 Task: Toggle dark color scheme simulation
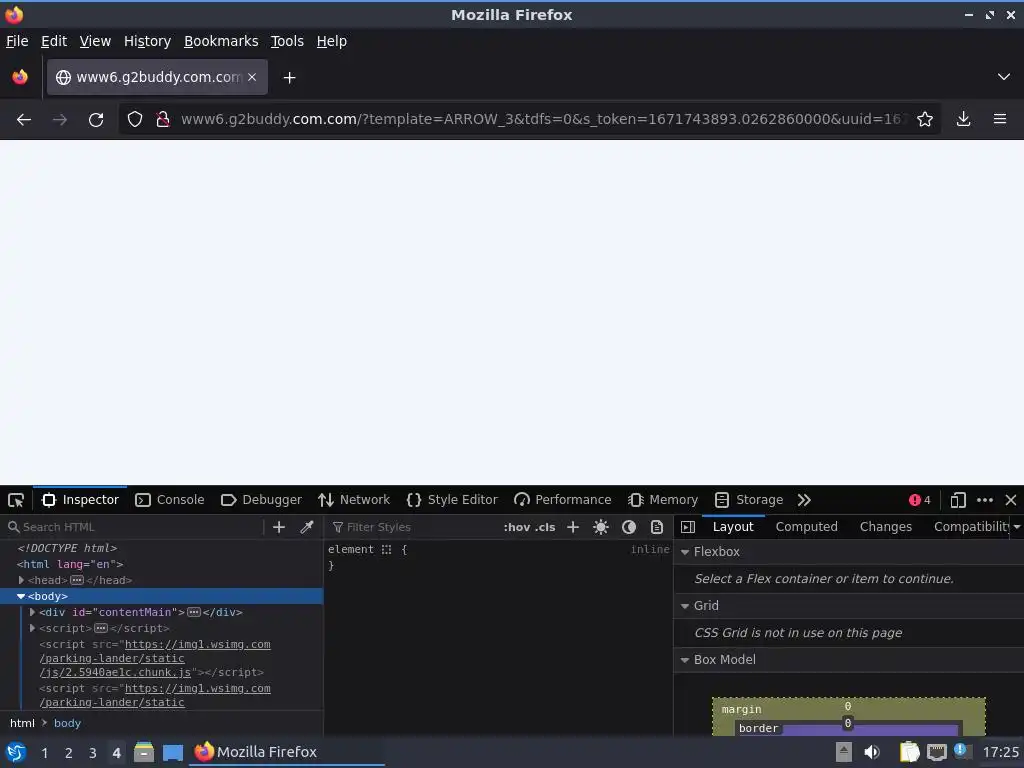(x=629, y=527)
